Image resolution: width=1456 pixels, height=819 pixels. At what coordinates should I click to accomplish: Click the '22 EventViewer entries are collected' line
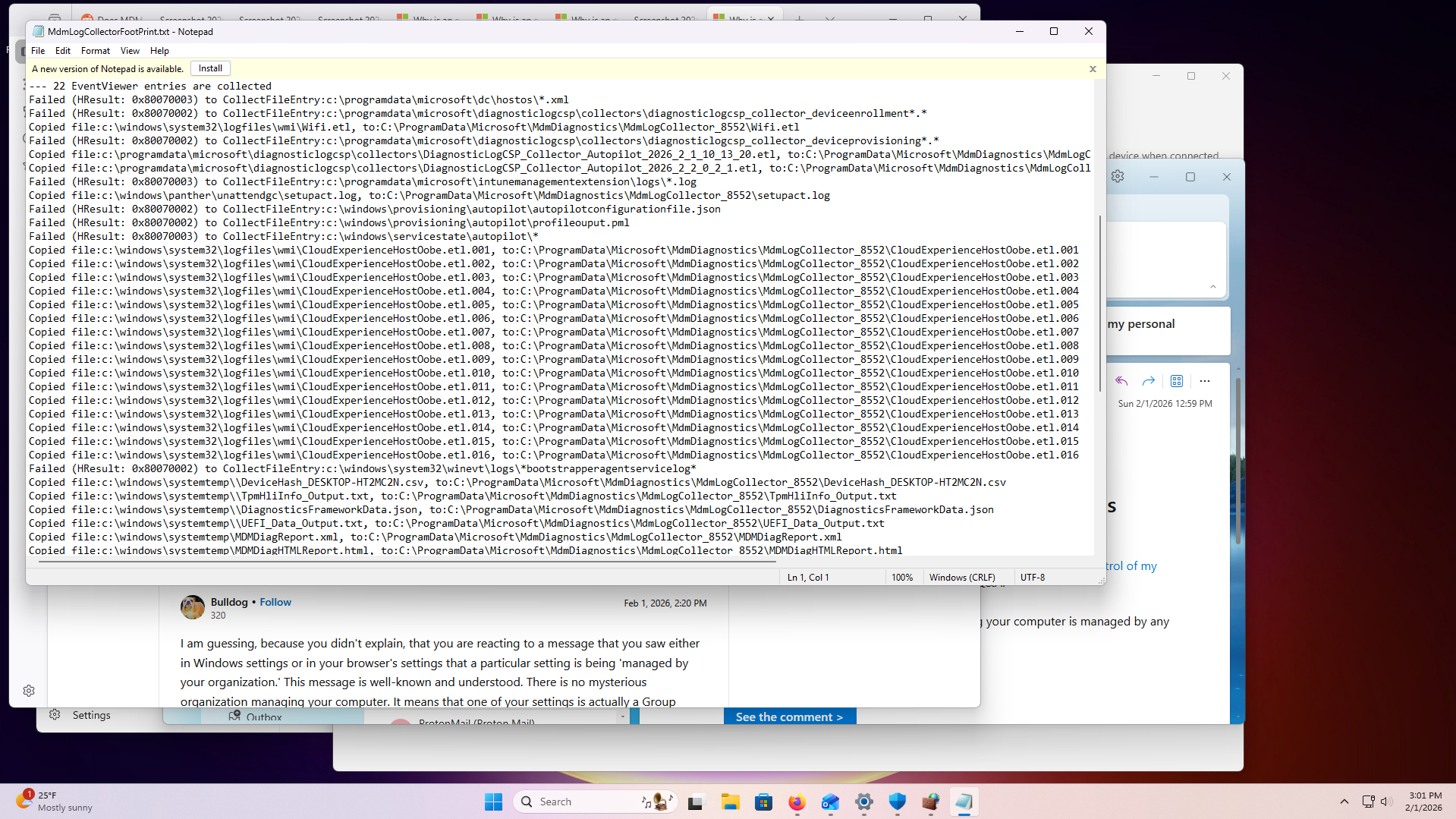click(150, 87)
